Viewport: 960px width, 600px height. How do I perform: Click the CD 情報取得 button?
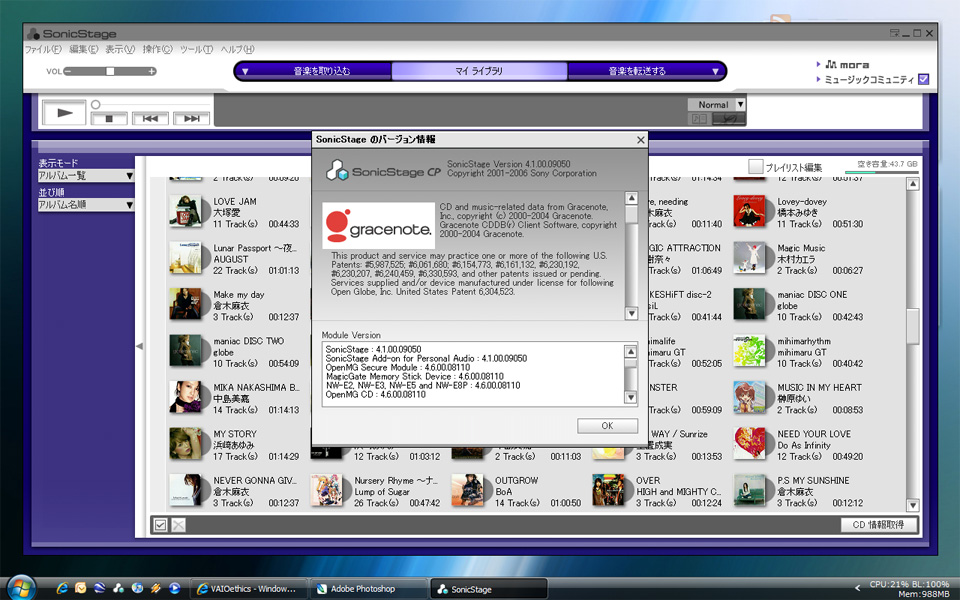pos(879,525)
